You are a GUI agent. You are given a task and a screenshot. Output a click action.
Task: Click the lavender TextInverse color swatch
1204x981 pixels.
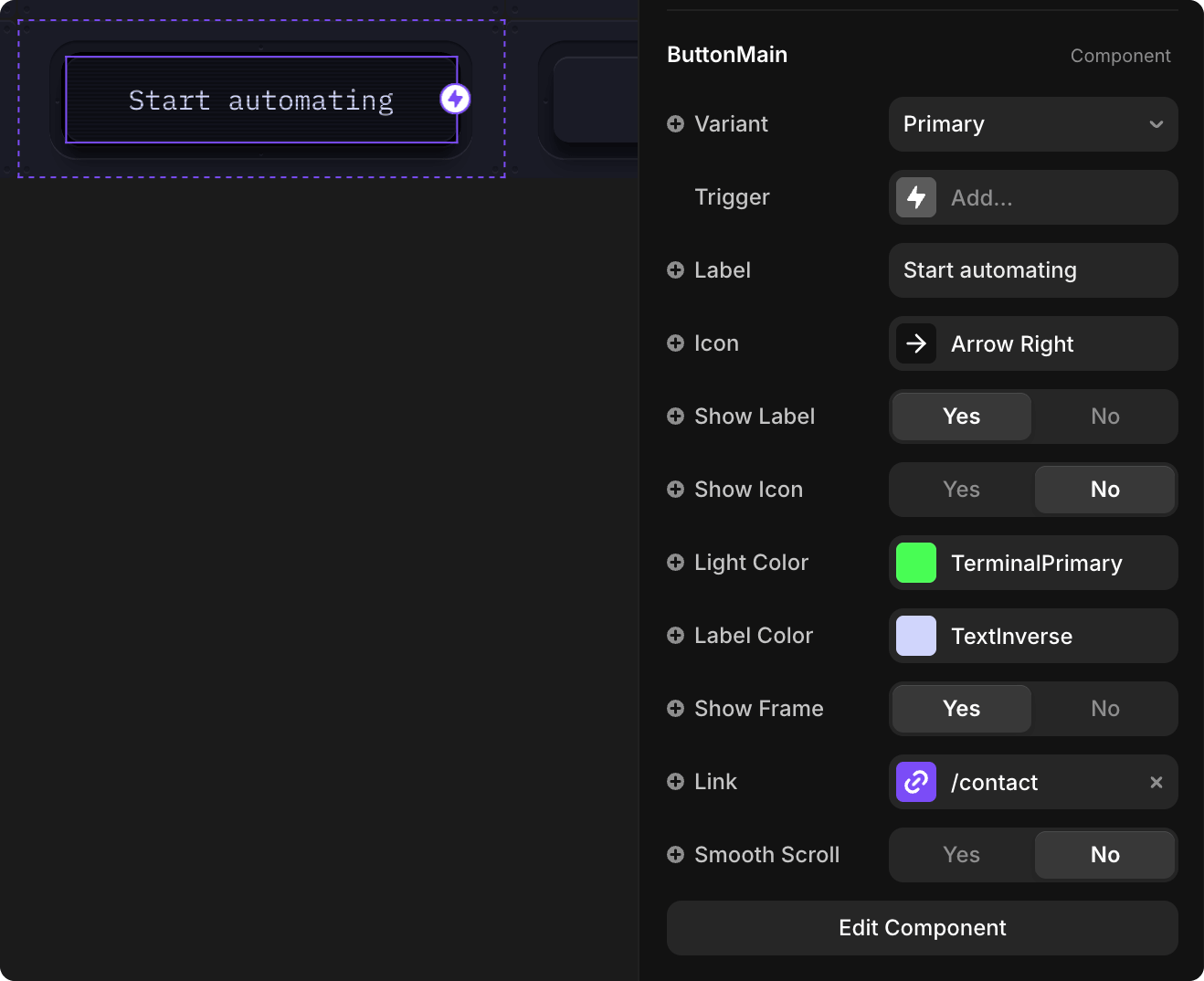(x=916, y=636)
